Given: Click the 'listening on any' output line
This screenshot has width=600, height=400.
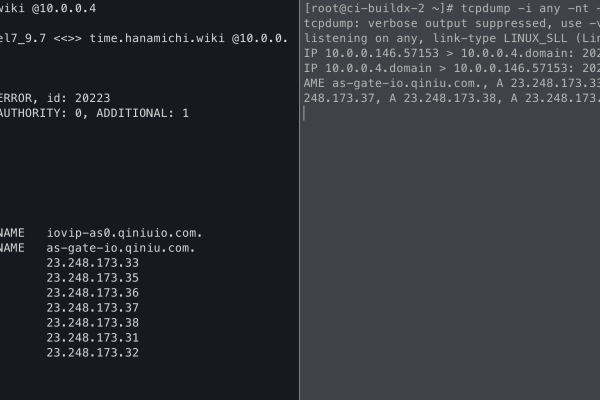Looking at the screenshot, I should click(x=450, y=38).
